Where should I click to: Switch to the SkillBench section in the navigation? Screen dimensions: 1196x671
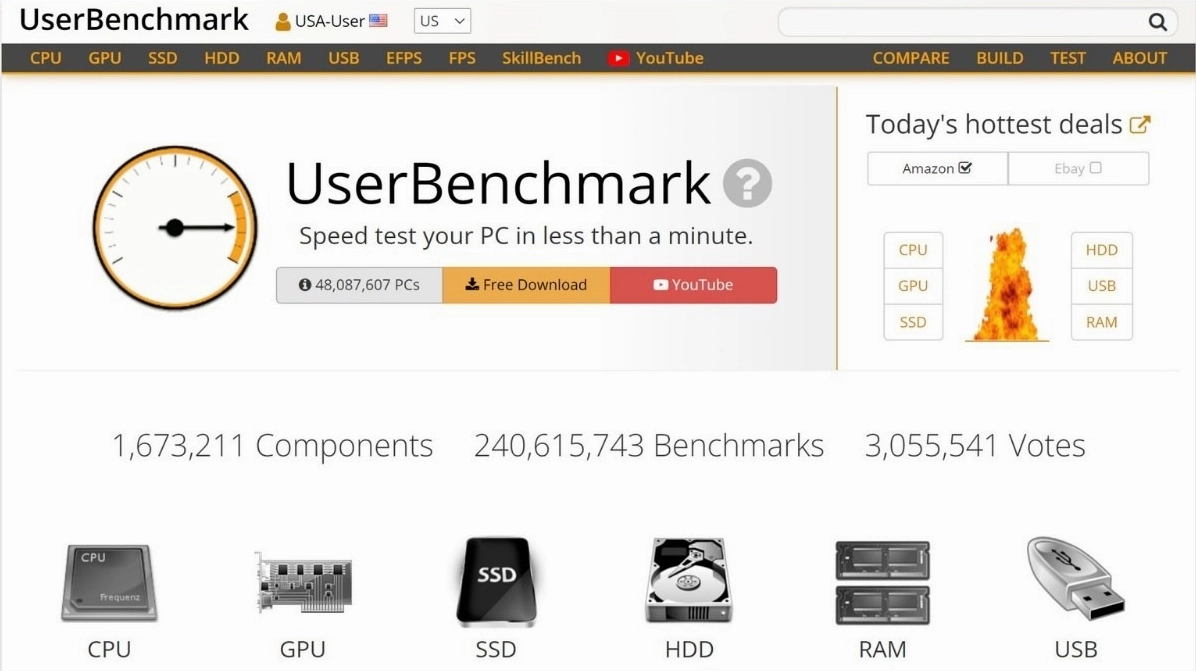point(541,58)
